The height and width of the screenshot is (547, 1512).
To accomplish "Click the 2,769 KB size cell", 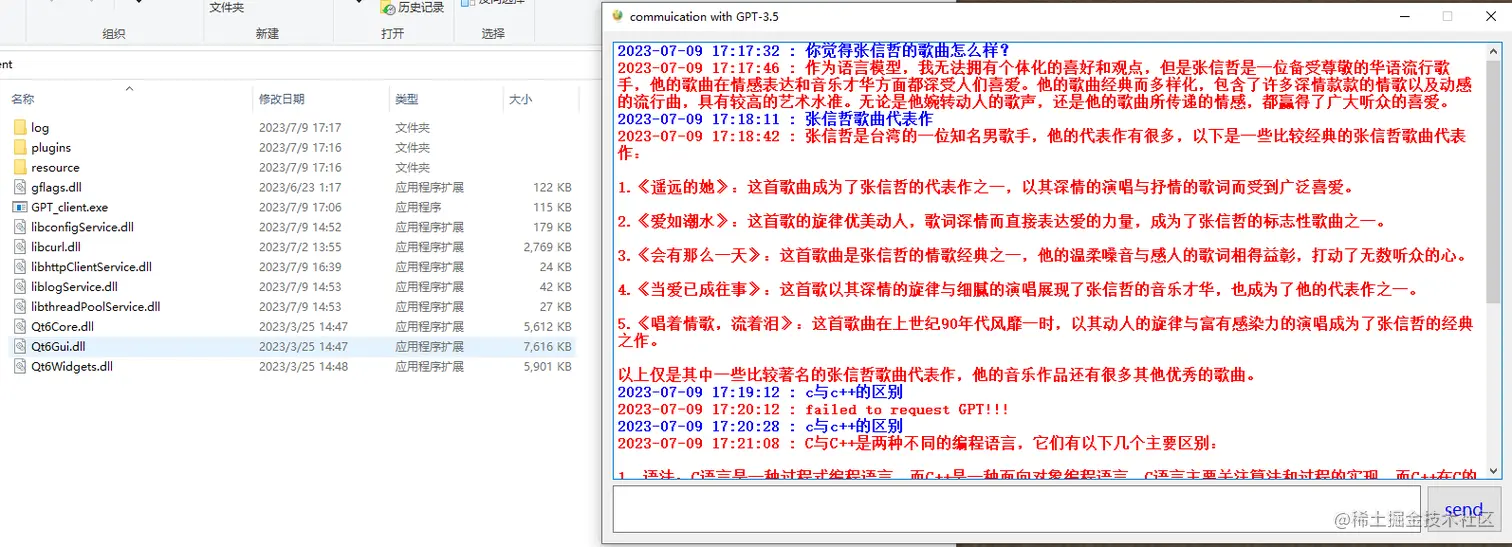I will (547, 247).
